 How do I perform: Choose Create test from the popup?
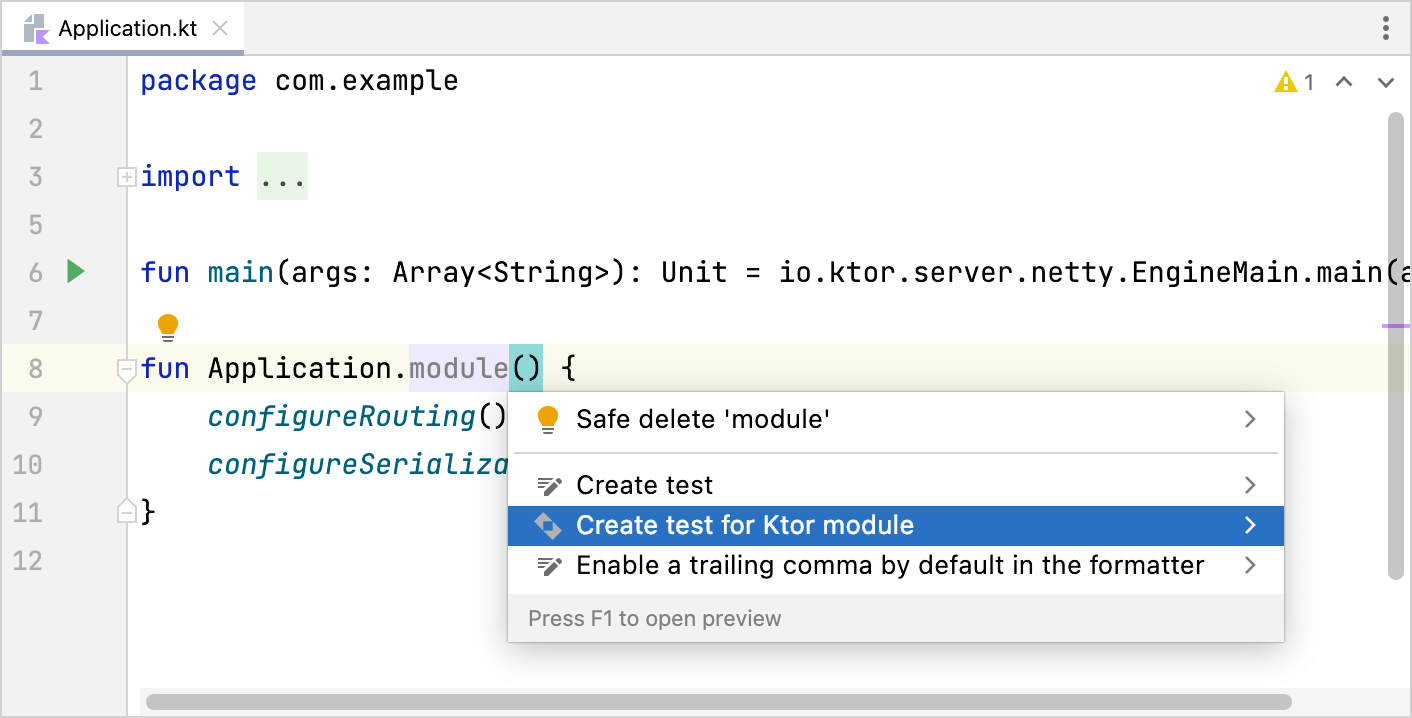pos(644,484)
